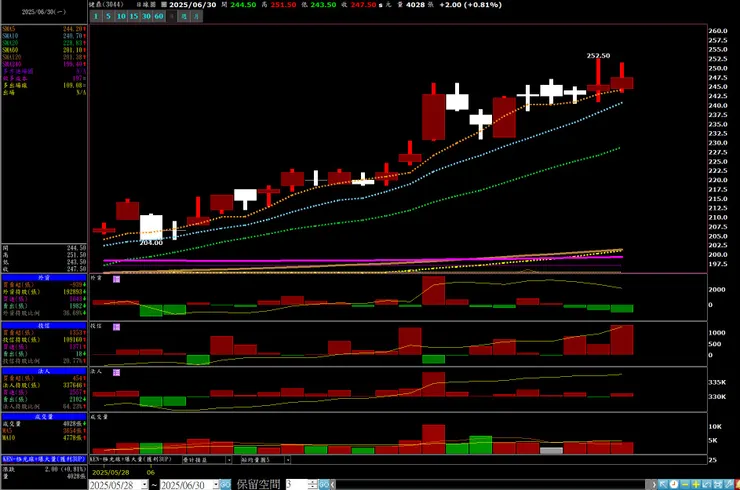Click the 2025/05/28 timeline date label
The width and height of the screenshot is (740, 490).
tap(111, 472)
